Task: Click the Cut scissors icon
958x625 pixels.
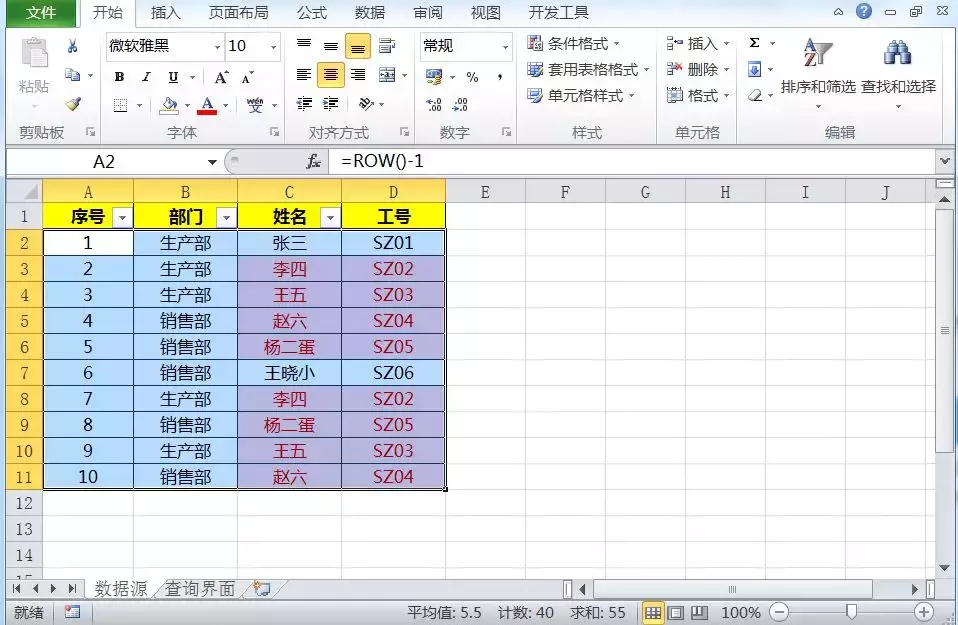Action: (x=73, y=46)
